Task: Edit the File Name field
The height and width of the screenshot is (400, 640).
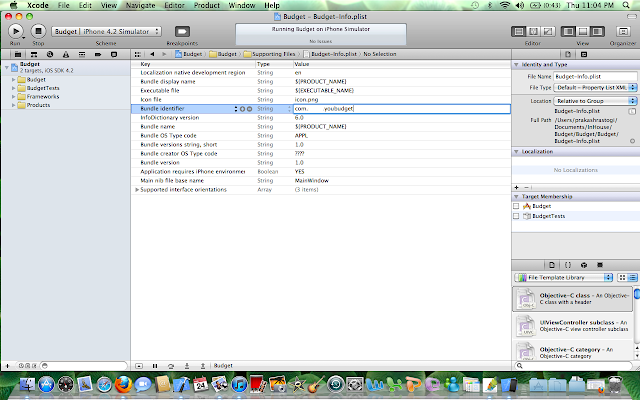Action: coord(595,76)
